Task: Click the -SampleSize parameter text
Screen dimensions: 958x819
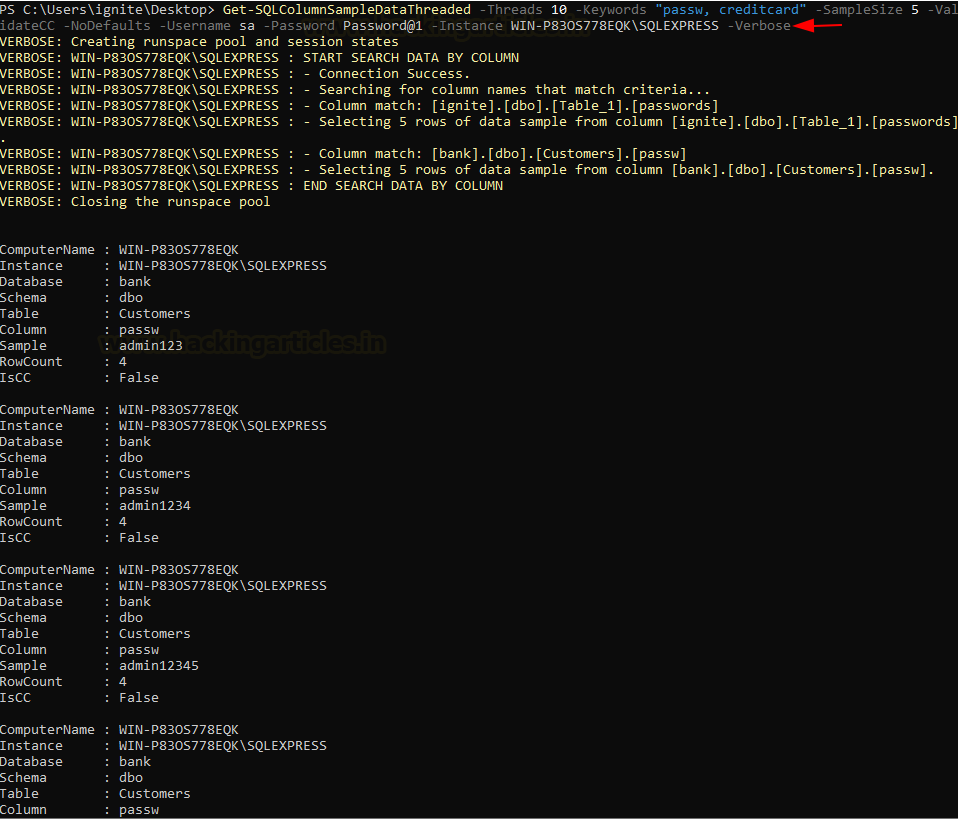Action: point(858,10)
